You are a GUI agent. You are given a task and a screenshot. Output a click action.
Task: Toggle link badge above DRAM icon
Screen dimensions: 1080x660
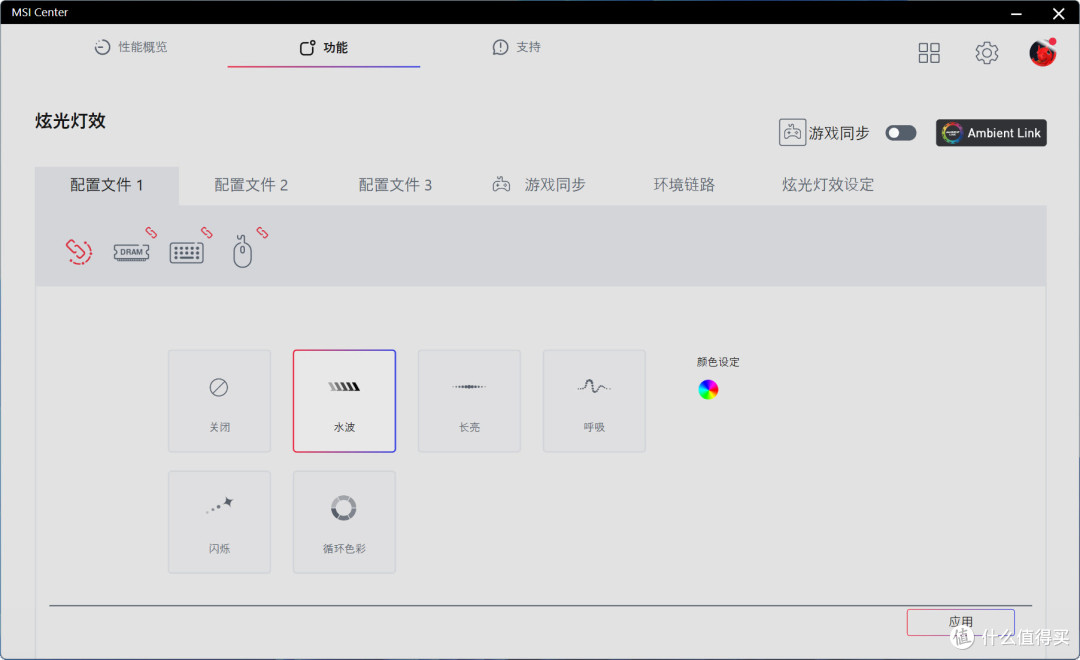(151, 232)
